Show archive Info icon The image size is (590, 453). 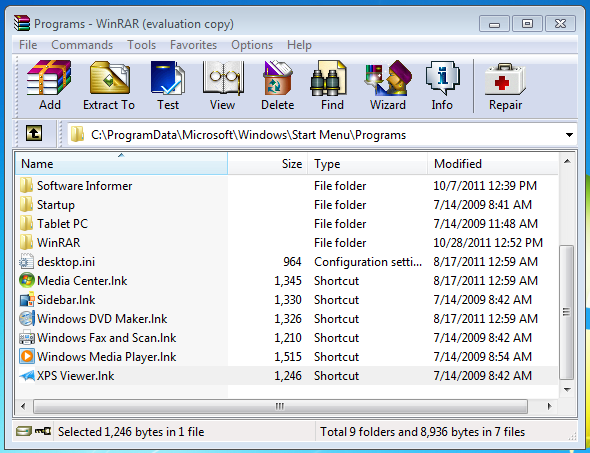point(442,78)
